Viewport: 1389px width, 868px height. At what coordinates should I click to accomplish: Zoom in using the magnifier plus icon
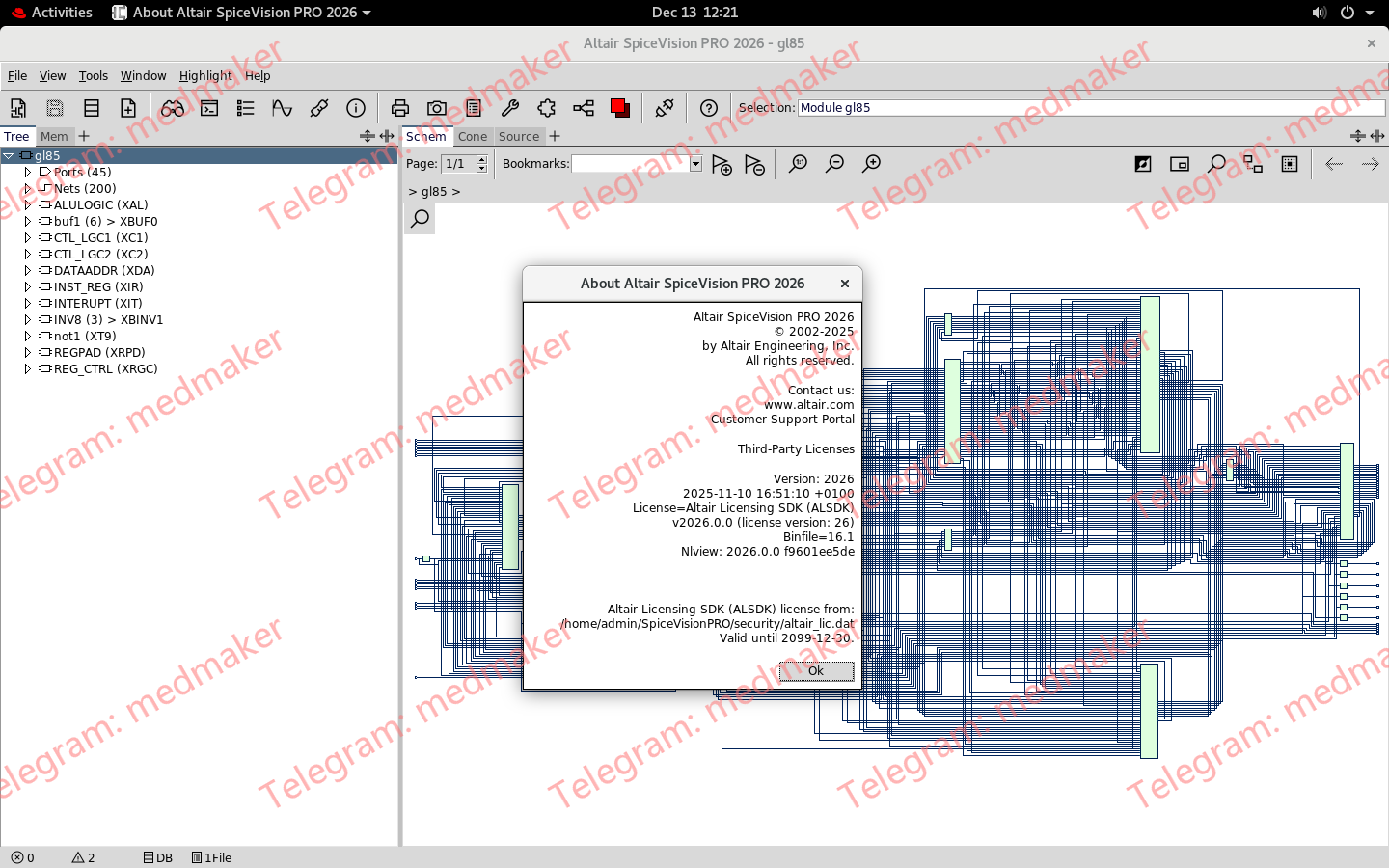(x=871, y=164)
